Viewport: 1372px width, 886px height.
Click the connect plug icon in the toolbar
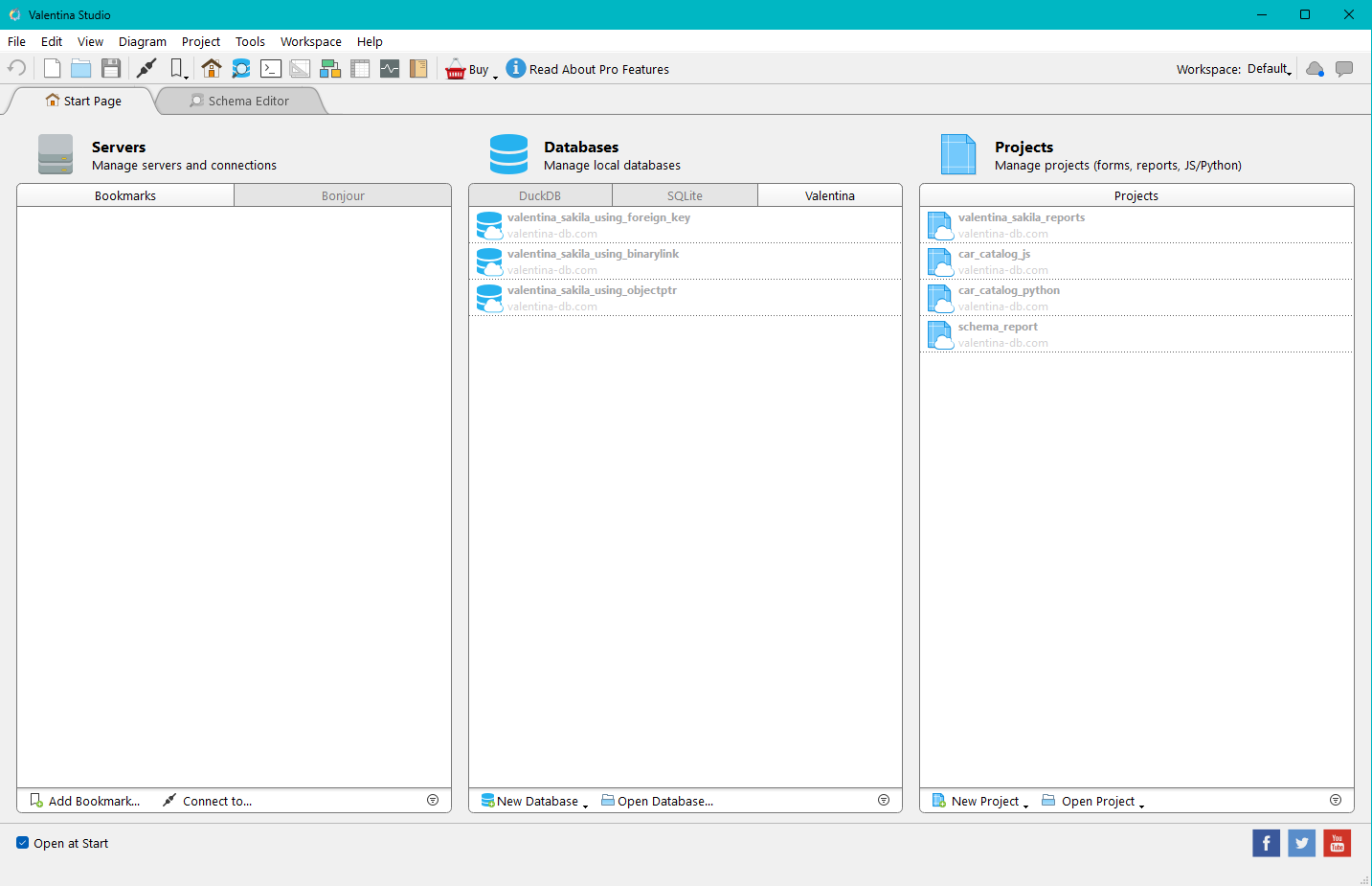tap(146, 68)
